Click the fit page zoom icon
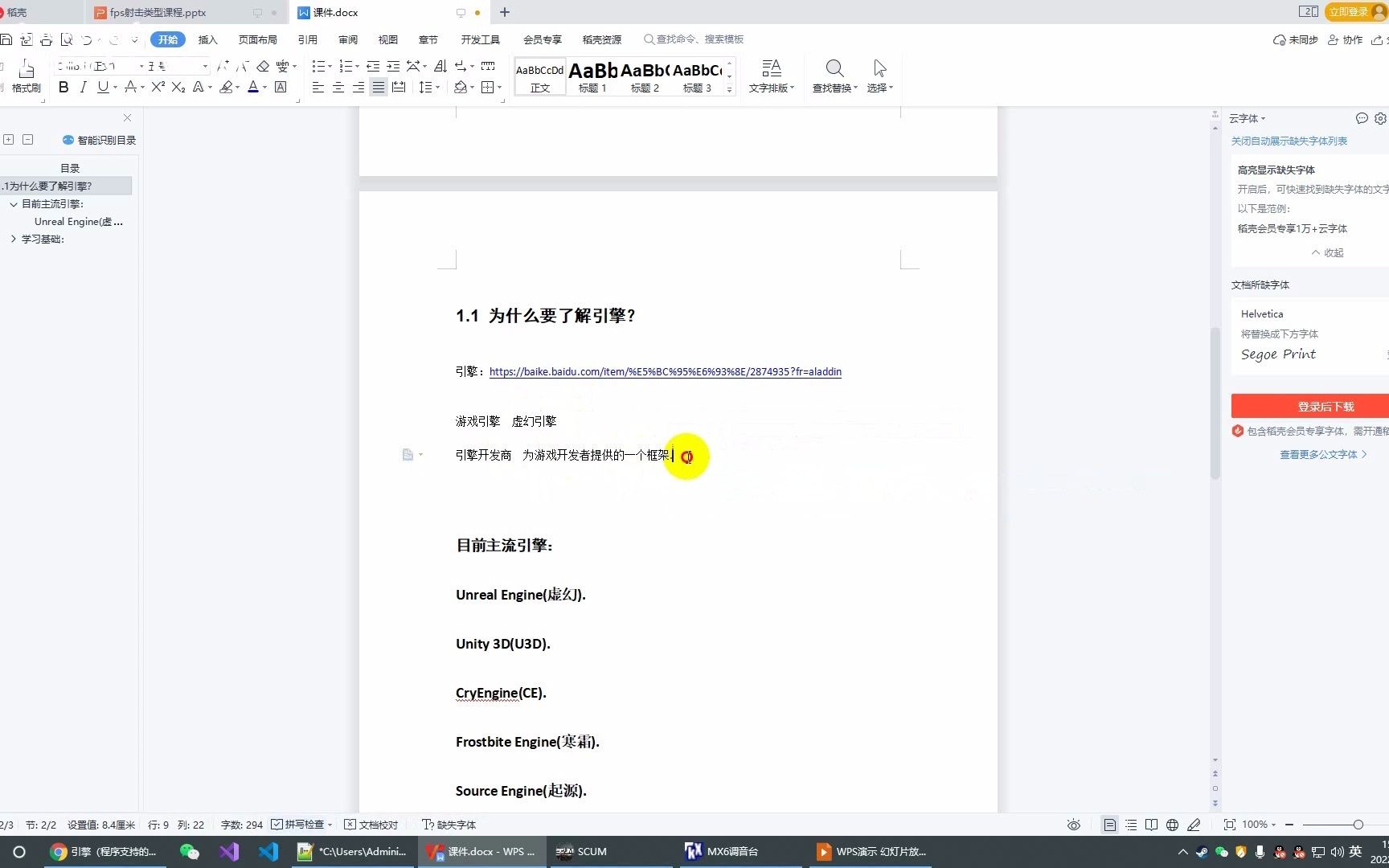This screenshot has width=1389, height=868. coord(1229,825)
